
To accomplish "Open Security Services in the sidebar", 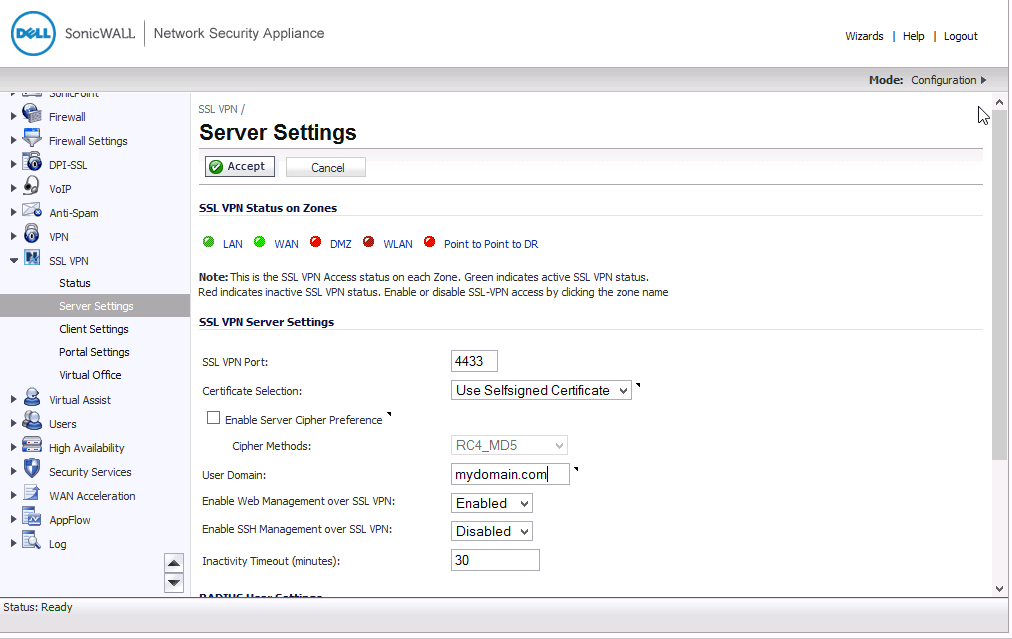I will (90, 472).
